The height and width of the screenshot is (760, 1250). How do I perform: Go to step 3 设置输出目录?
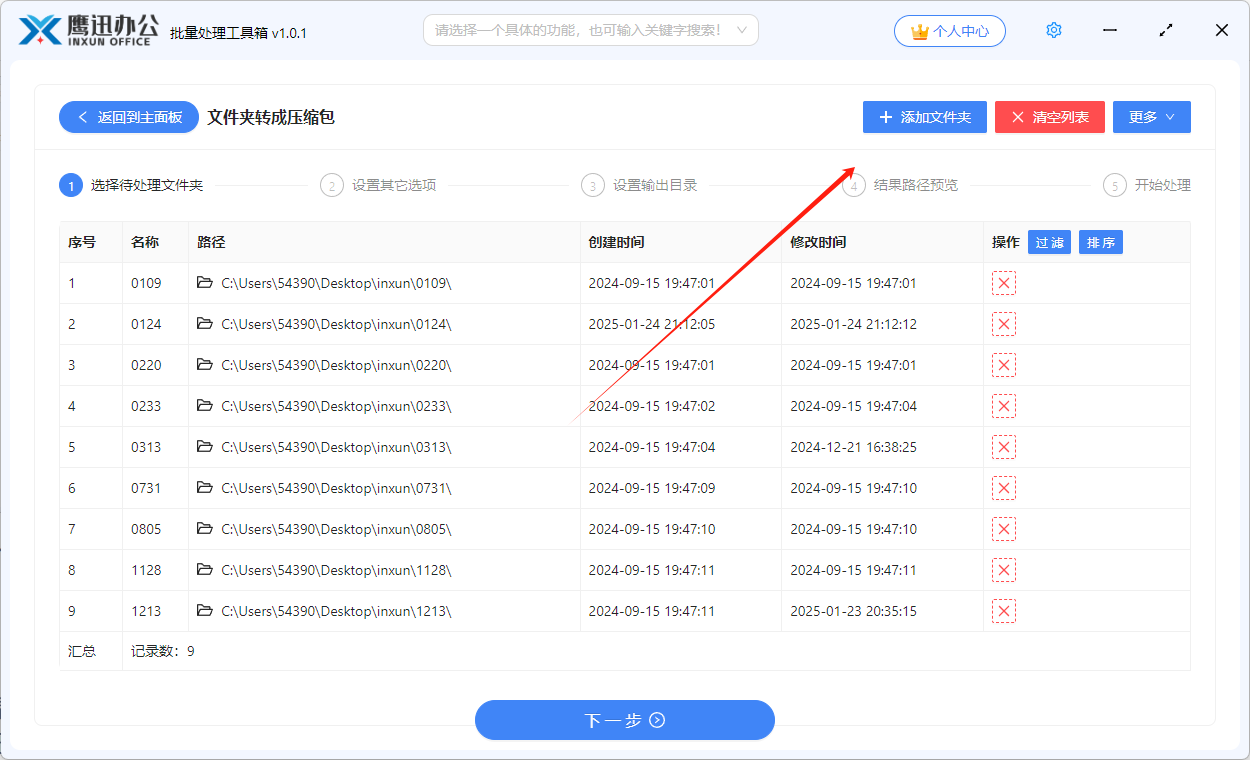coord(639,185)
